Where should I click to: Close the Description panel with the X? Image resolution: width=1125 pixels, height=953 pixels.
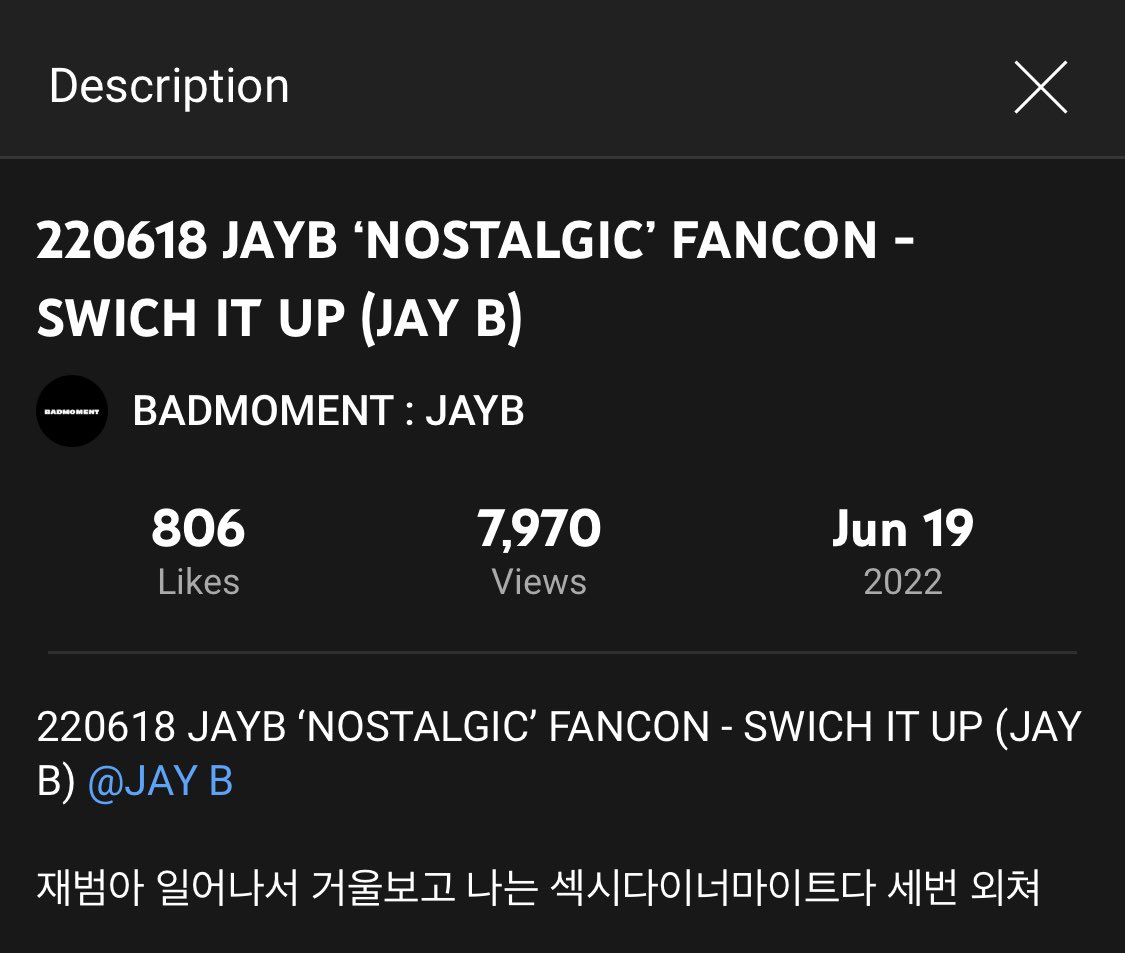pos(1040,87)
